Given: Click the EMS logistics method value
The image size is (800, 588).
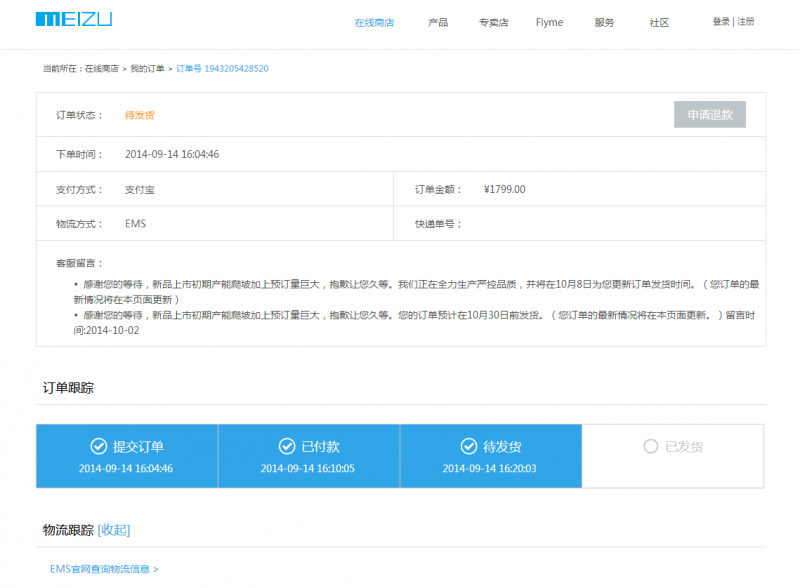Looking at the screenshot, I should click(135, 224).
